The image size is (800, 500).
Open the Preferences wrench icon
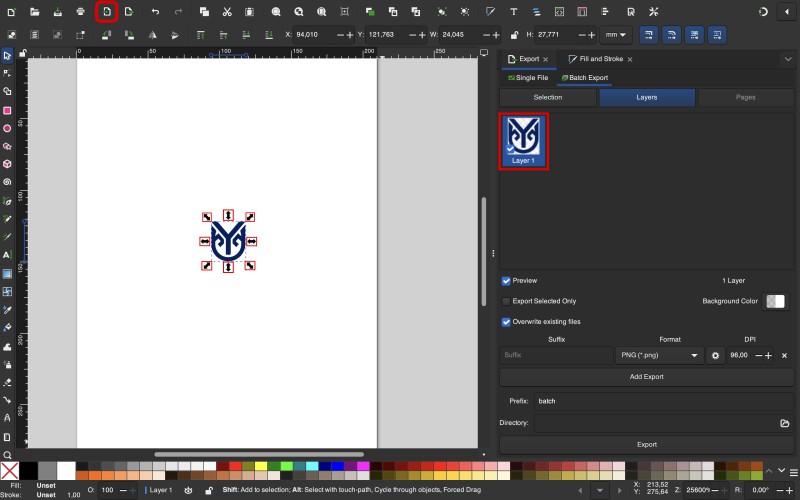(654, 12)
